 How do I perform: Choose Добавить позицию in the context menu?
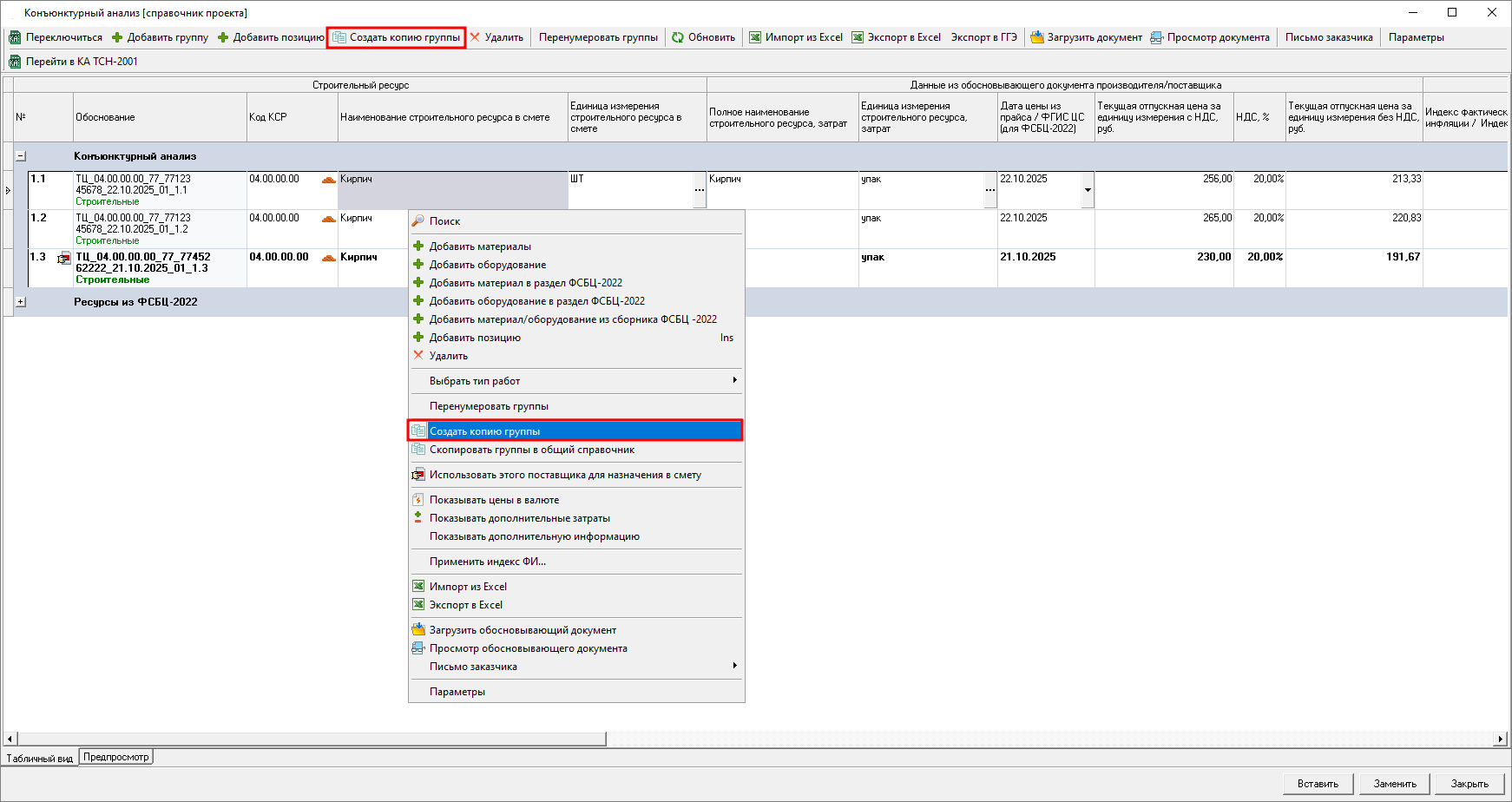(x=576, y=338)
